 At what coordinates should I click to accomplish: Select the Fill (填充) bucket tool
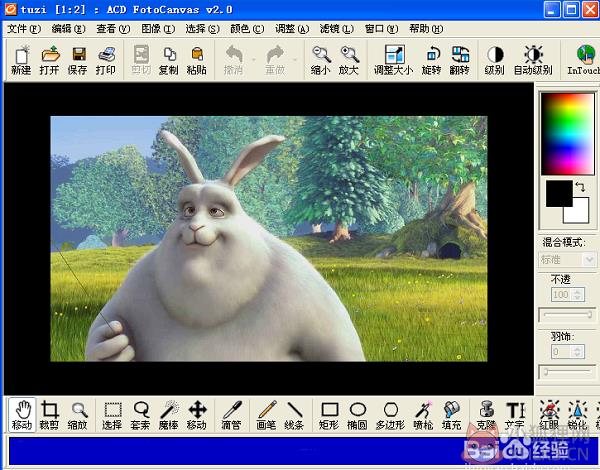click(452, 416)
